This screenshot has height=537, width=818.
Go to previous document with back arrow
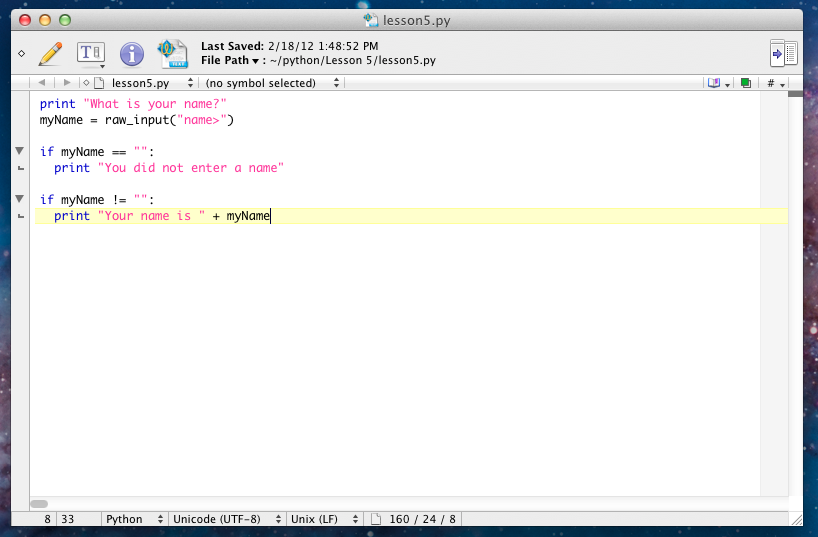point(42,83)
